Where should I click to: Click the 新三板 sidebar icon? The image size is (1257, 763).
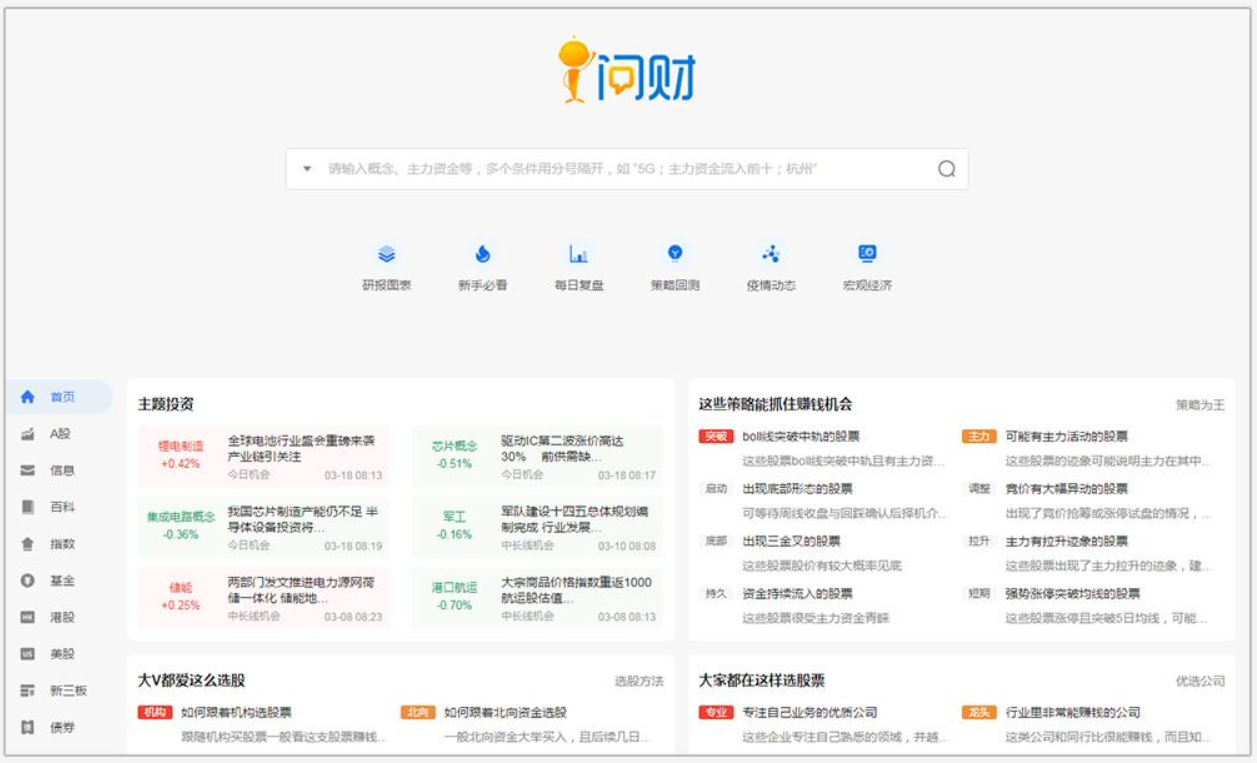tap(28, 691)
